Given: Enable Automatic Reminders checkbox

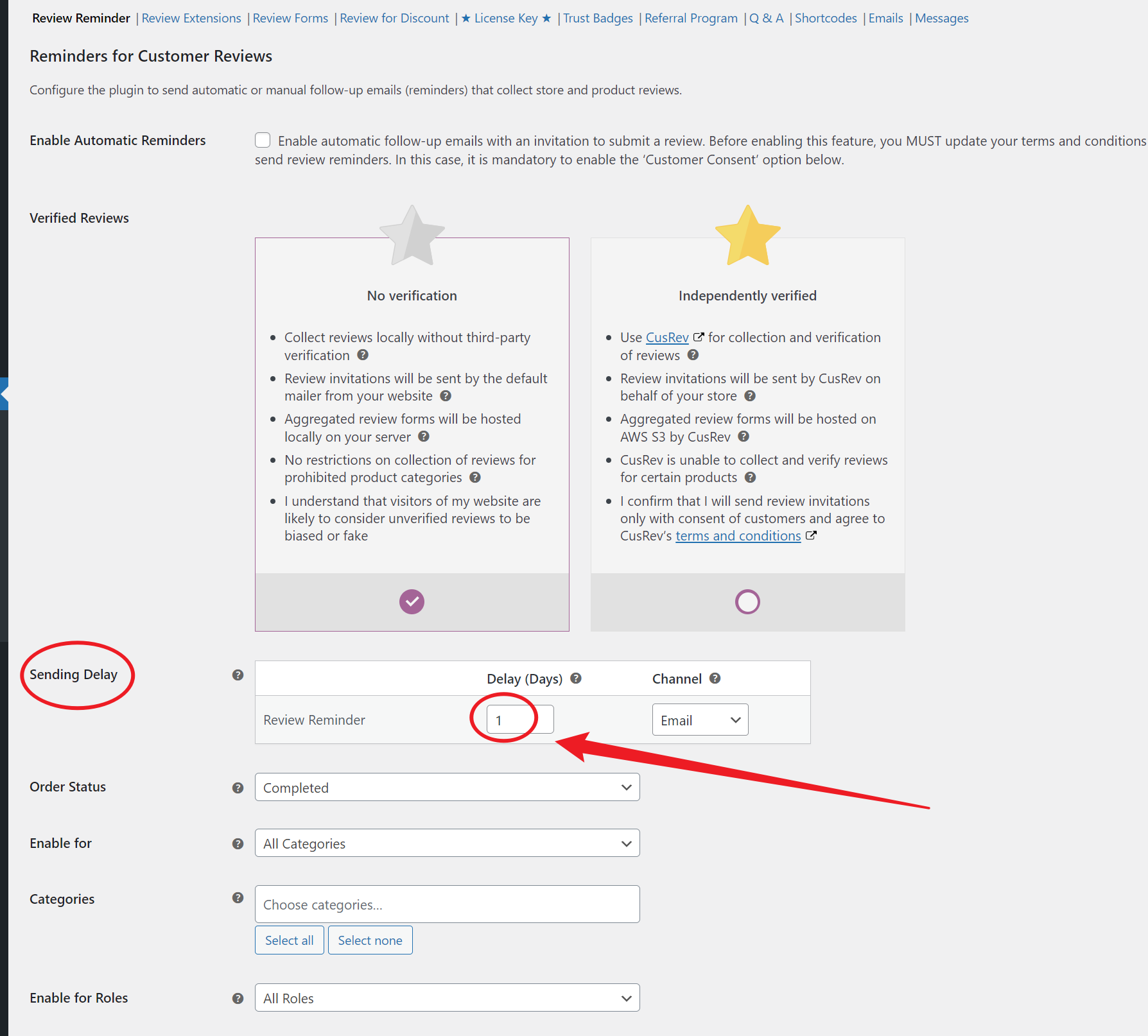Looking at the screenshot, I should tap(263, 139).
